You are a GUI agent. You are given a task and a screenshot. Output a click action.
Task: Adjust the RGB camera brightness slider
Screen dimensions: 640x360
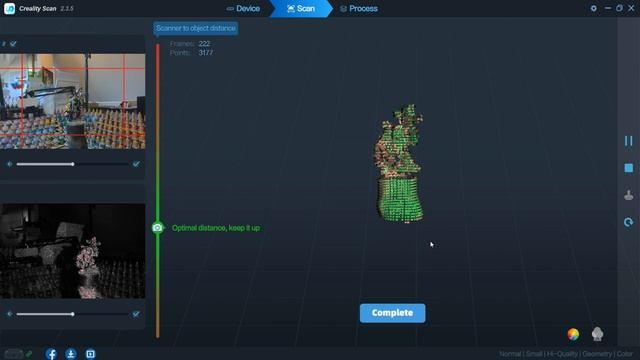point(73,164)
